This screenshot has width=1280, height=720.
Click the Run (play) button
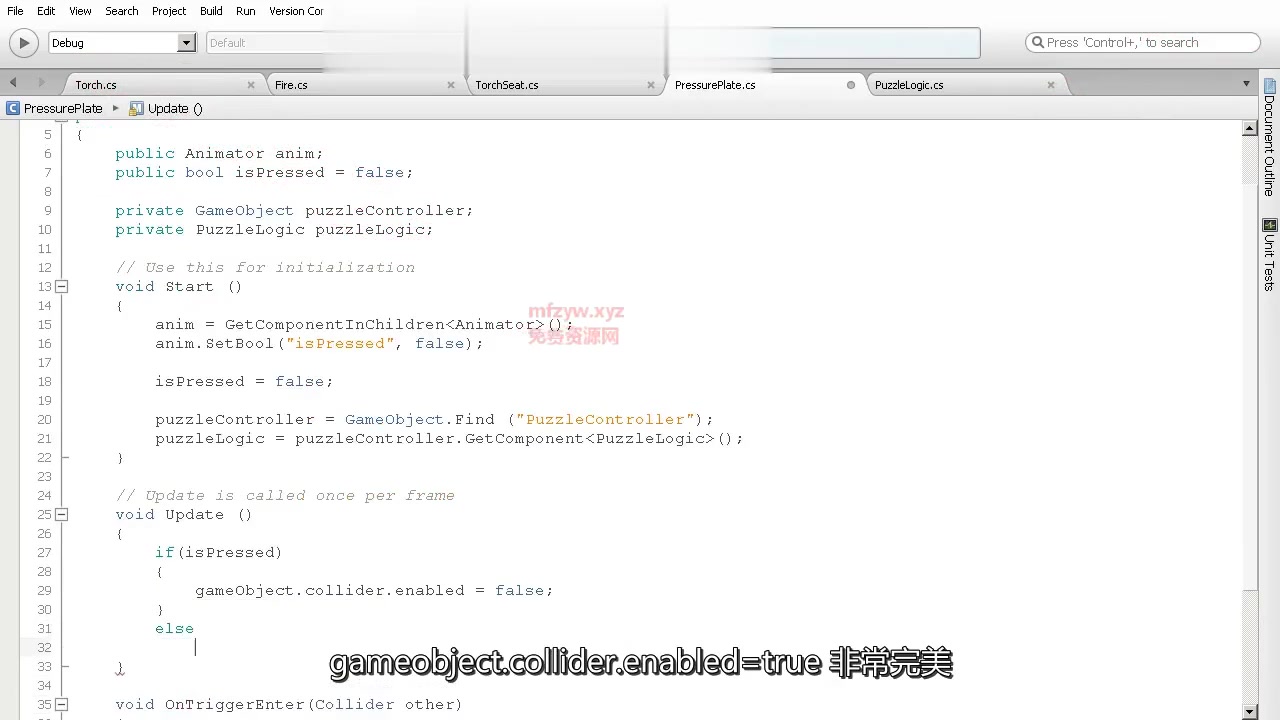click(23, 42)
